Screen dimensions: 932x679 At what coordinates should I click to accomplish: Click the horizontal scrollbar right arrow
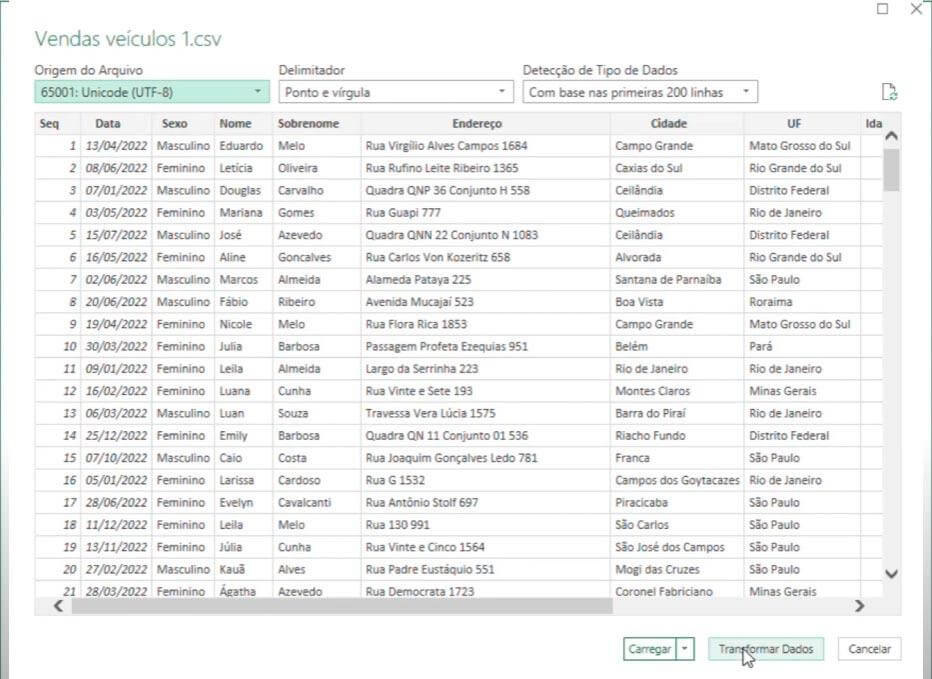[x=858, y=606]
